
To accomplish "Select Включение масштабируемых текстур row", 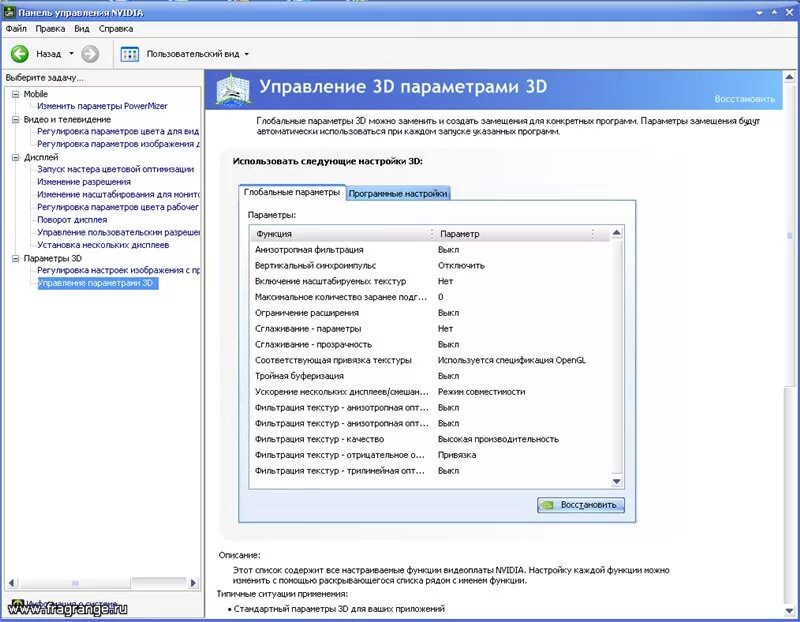I will coord(430,281).
